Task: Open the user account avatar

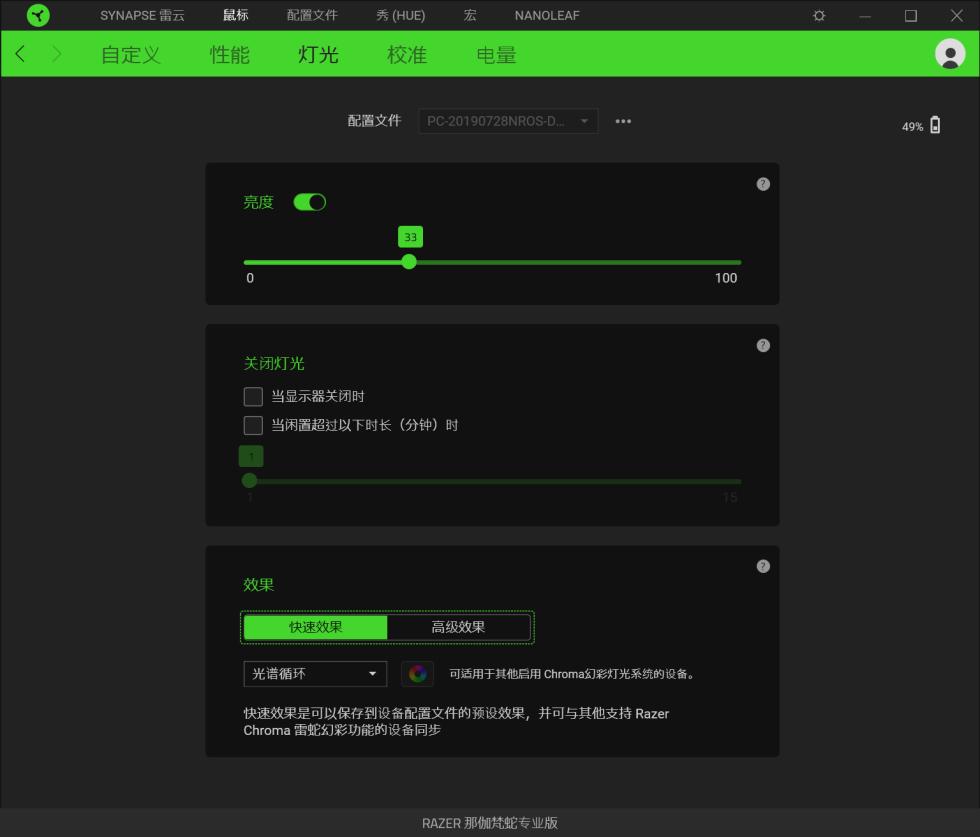Action: (949, 54)
